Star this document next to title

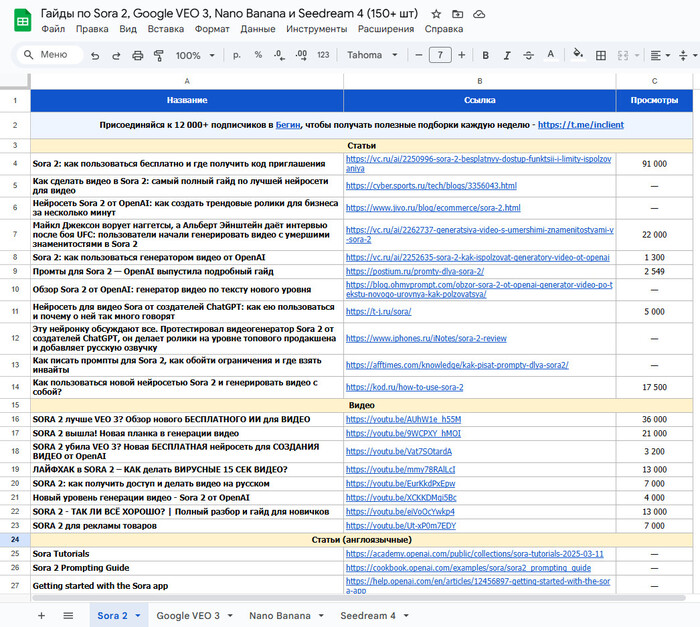pos(436,14)
